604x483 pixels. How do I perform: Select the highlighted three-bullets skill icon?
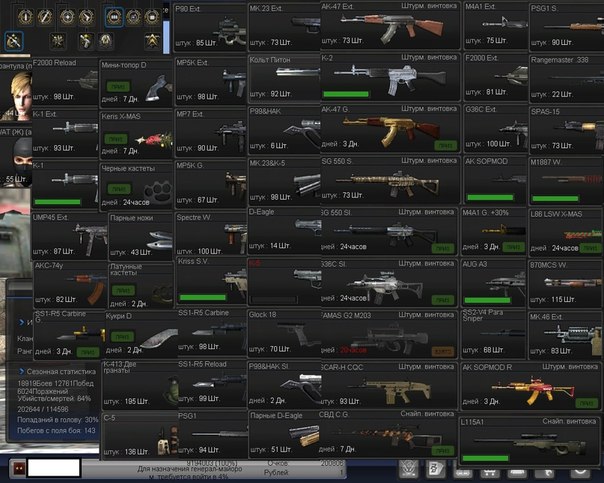click(x=114, y=17)
